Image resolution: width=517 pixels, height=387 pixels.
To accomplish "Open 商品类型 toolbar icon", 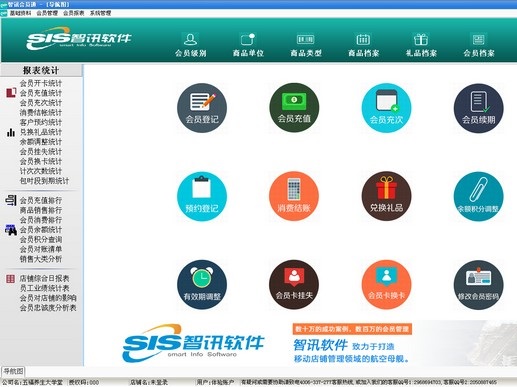I will pyautogui.click(x=306, y=45).
